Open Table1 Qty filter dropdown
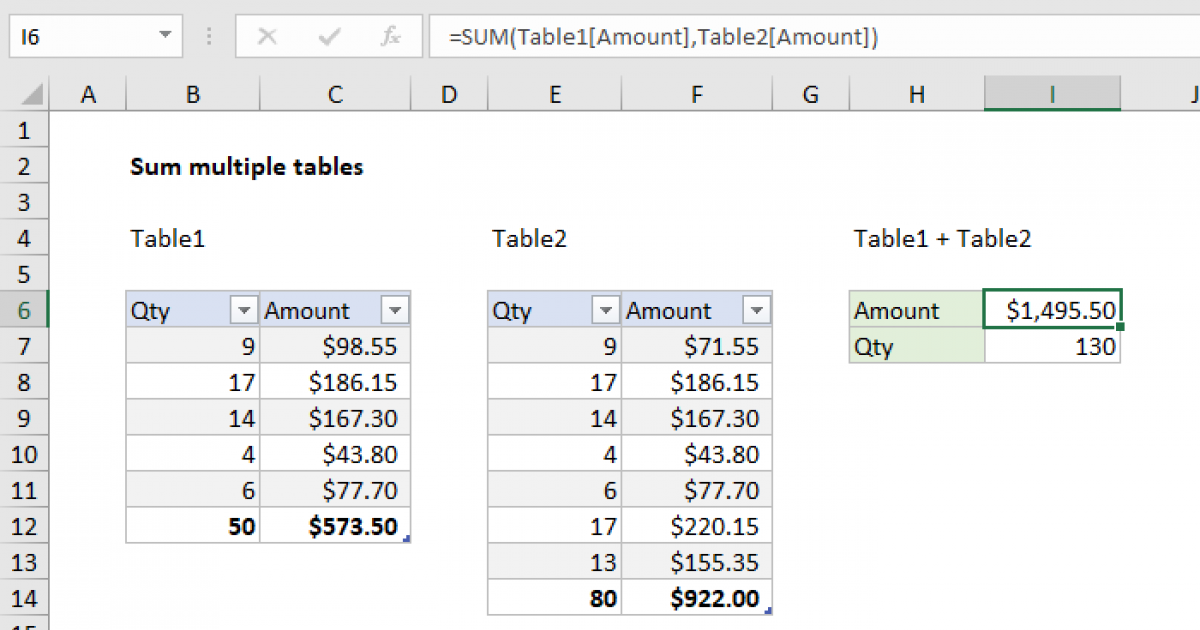Image resolution: width=1200 pixels, height=630 pixels. (x=244, y=311)
